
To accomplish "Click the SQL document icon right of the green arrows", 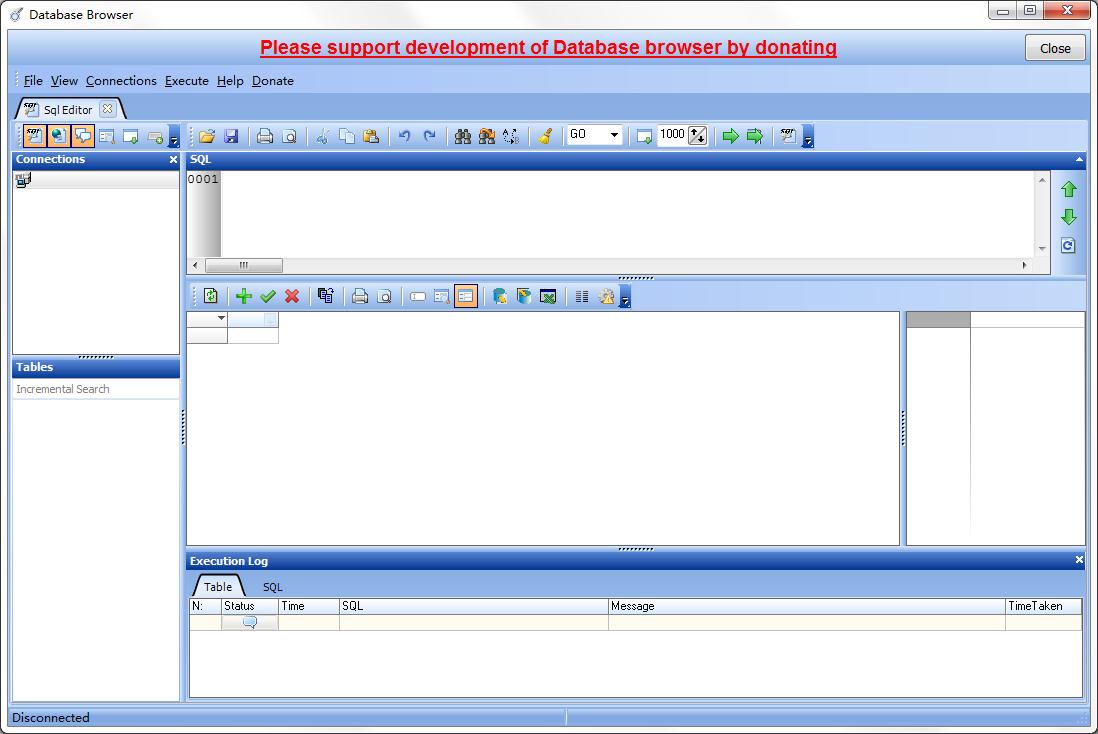I will (x=788, y=136).
